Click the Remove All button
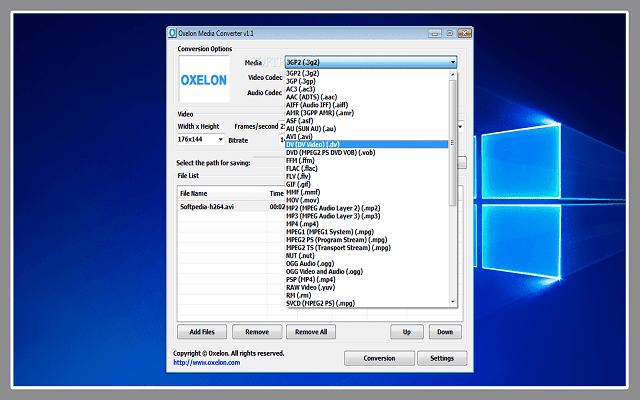Screen dimensions: 640x400 pos(311,331)
